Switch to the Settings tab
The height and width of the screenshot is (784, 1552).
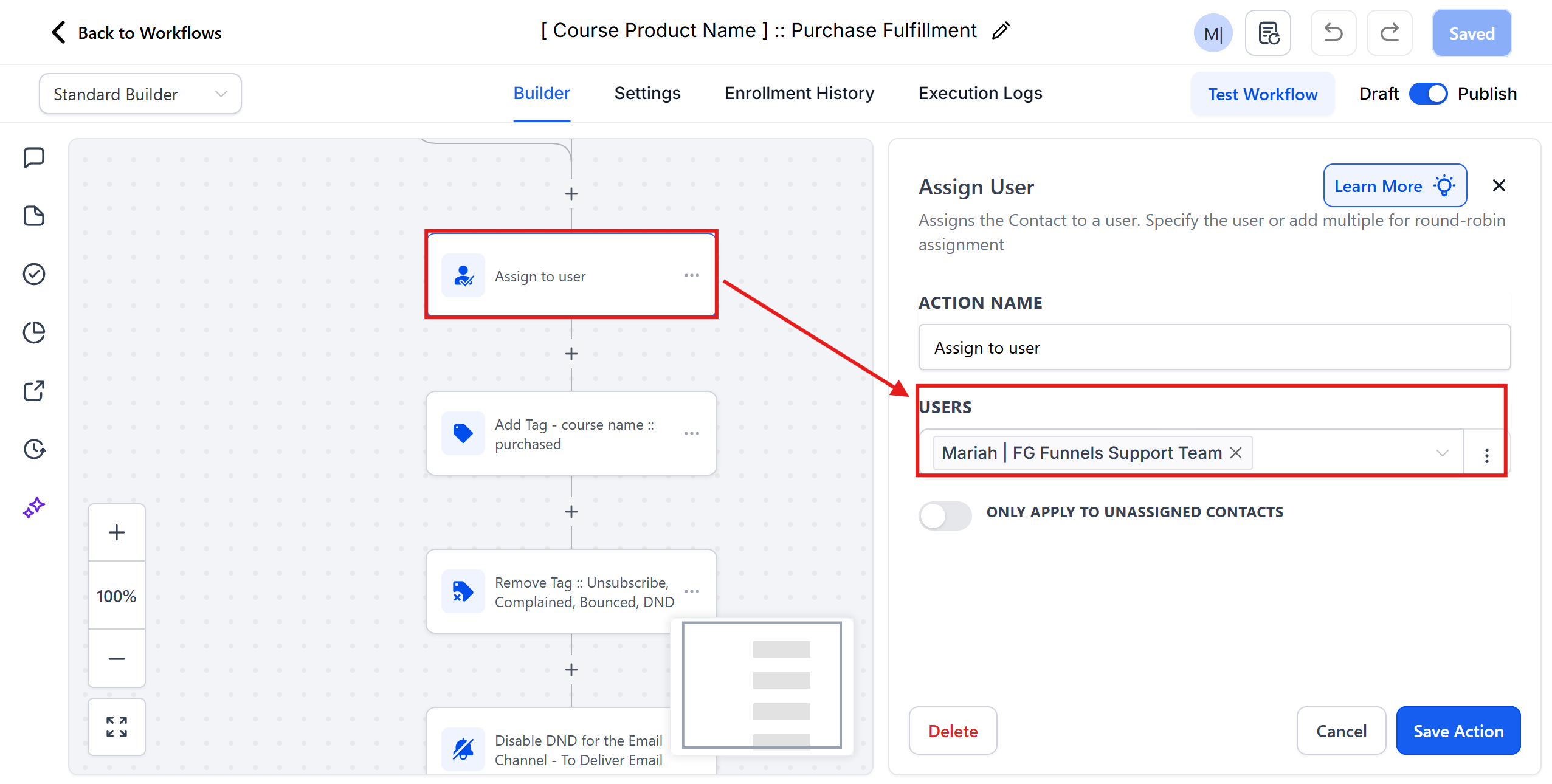pyautogui.click(x=647, y=93)
